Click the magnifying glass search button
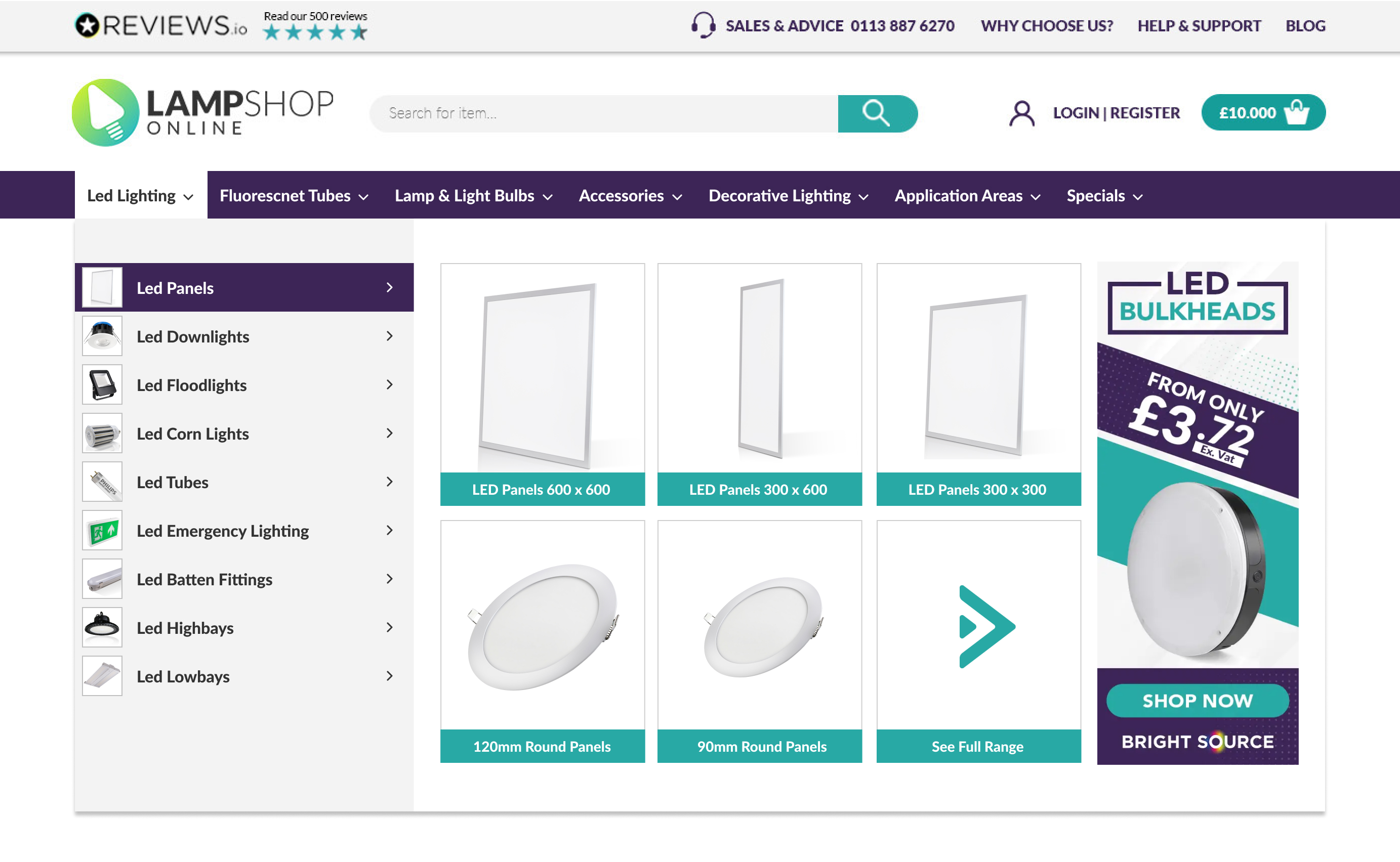 [877, 113]
